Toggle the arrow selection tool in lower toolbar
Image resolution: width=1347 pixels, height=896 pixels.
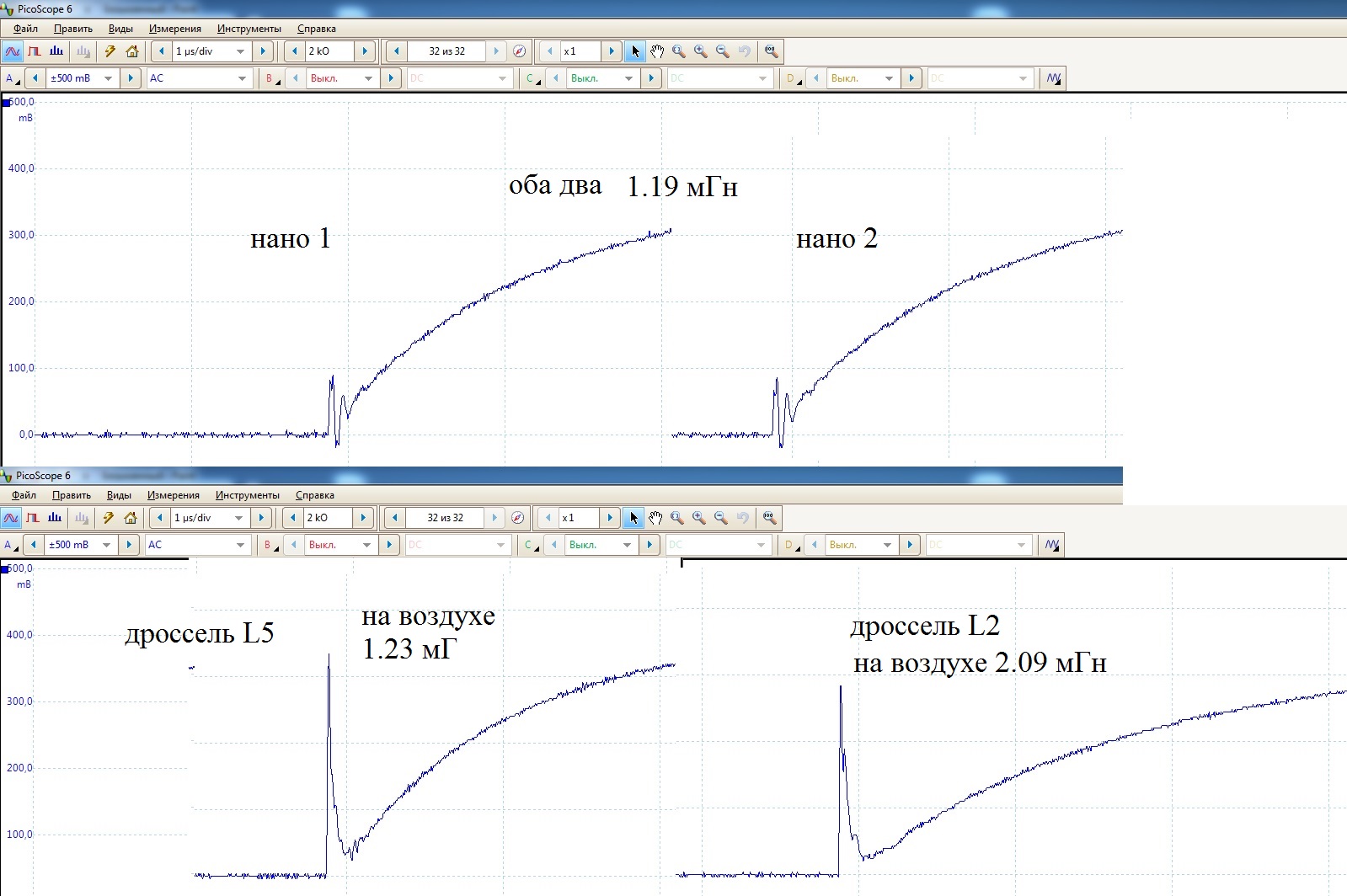point(633,518)
